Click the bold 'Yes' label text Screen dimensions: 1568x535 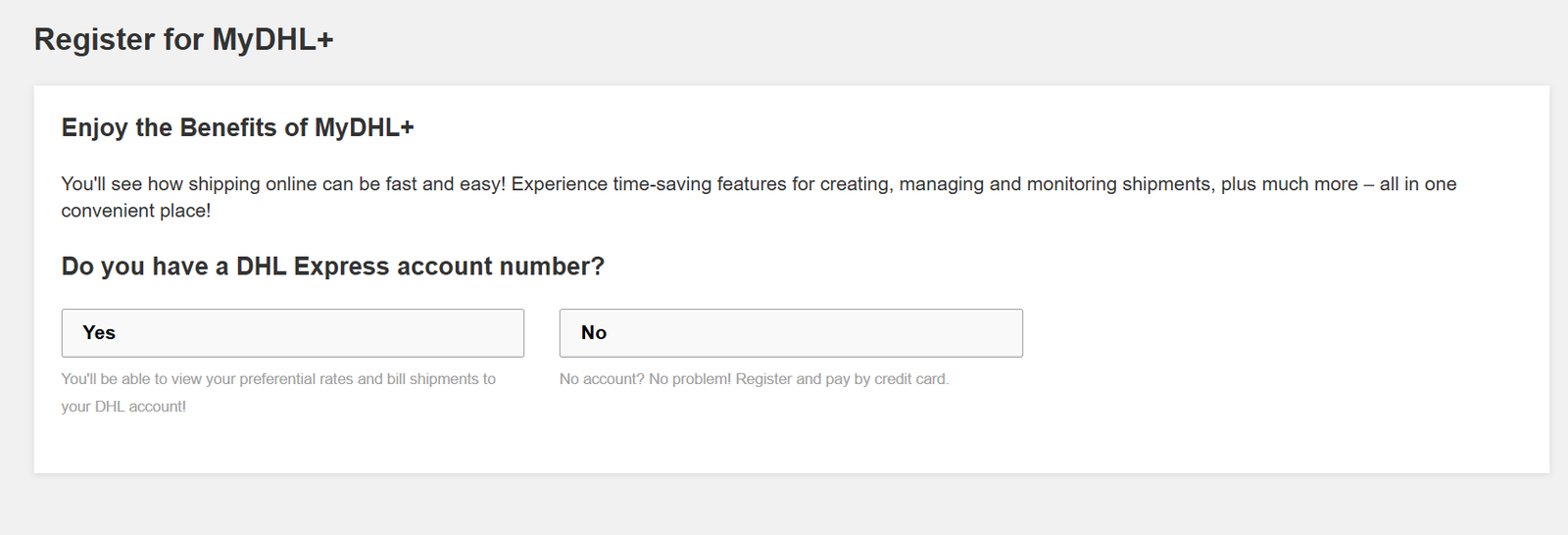tap(99, 333)
